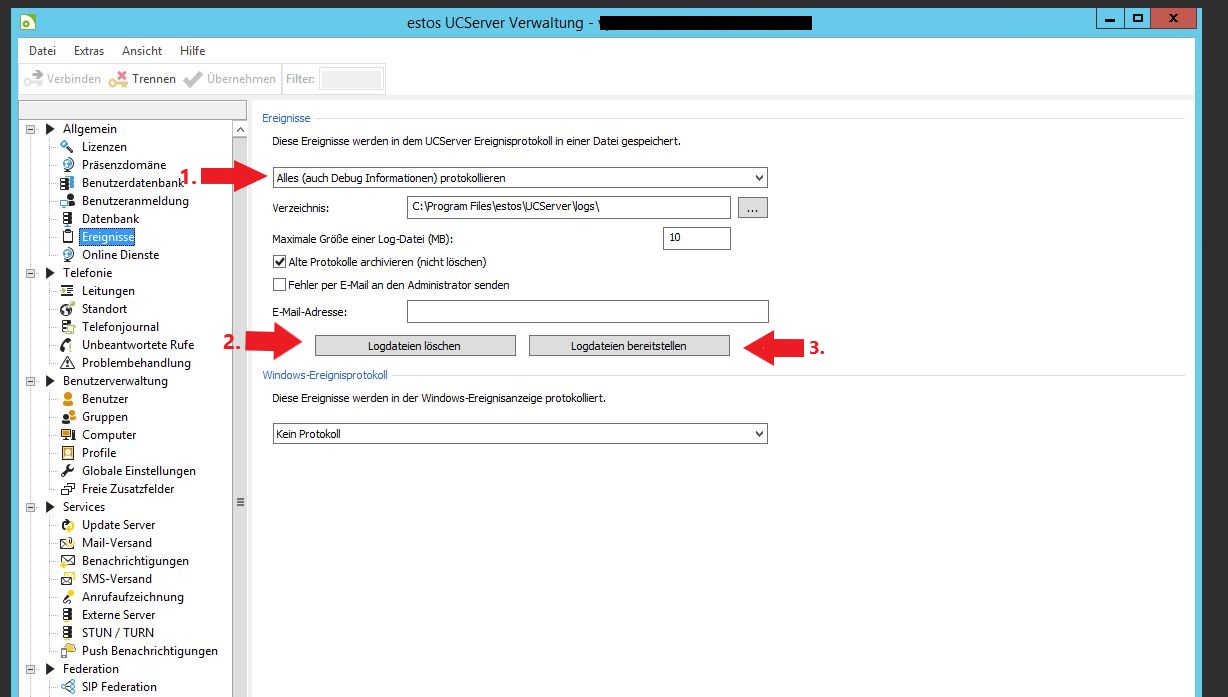
Task: Click the Services tree label
Action: (84, 507)
